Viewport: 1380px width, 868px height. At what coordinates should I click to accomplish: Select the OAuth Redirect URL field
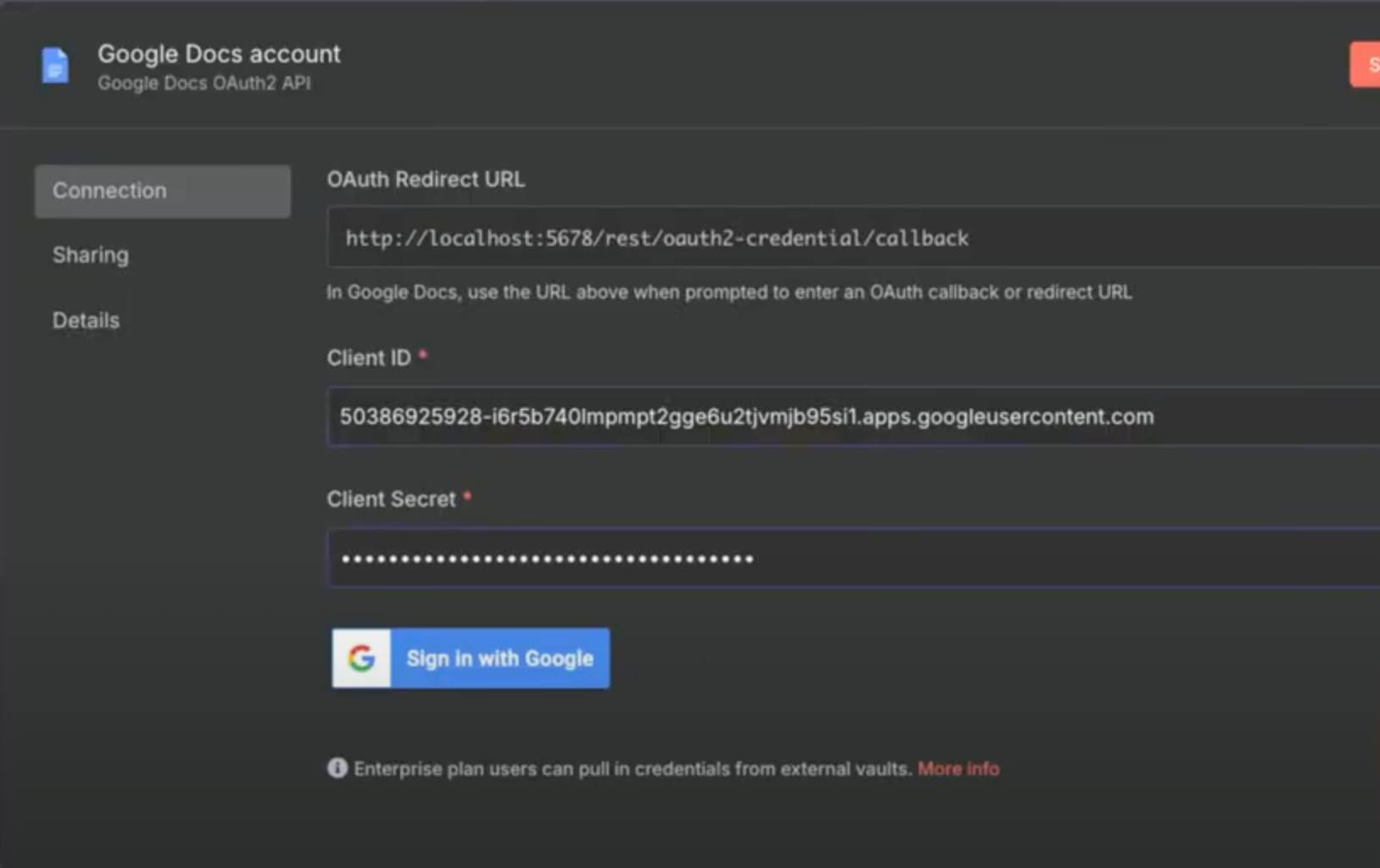[854, 237]
